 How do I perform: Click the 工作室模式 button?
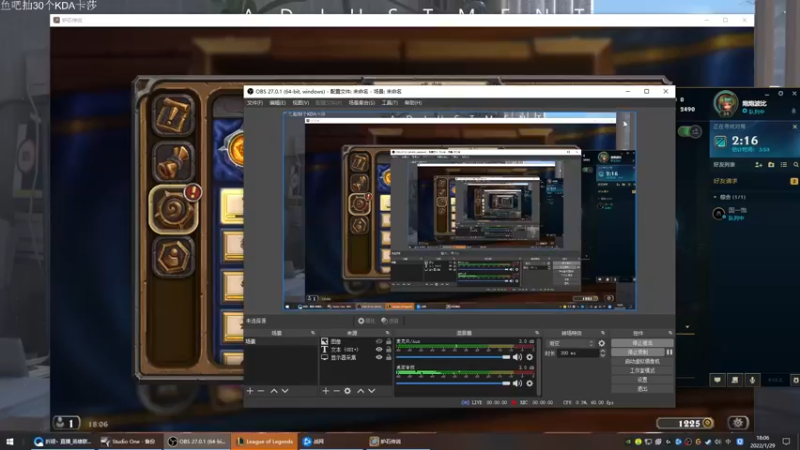tap(642, 370)
